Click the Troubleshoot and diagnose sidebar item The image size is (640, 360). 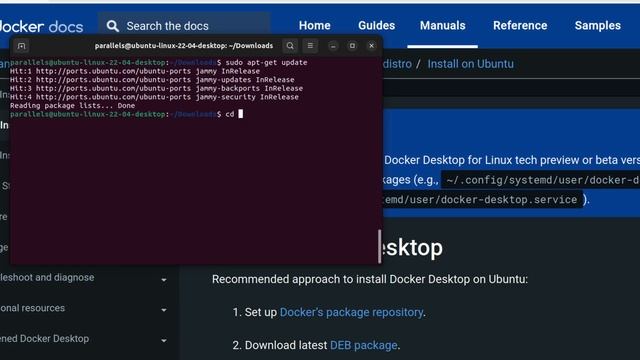tap(47, 278)
